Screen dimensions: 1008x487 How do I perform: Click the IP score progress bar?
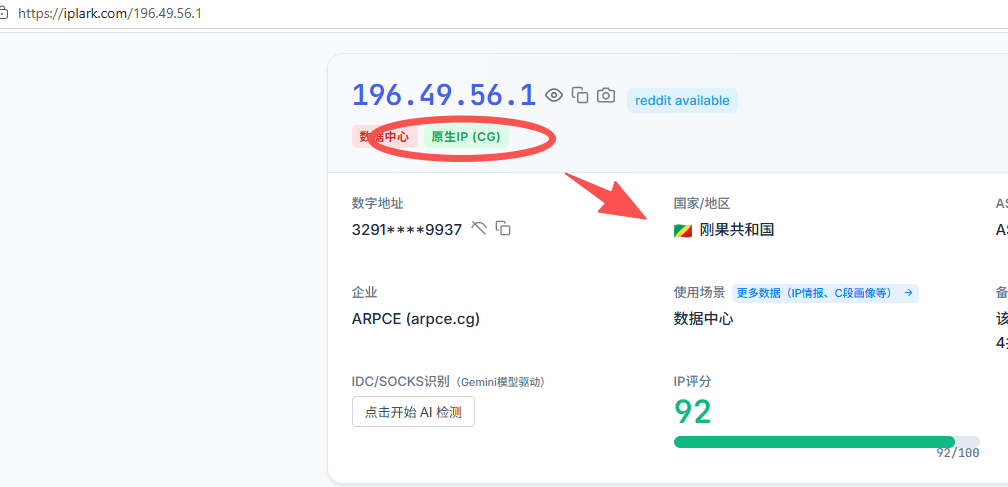tap(827, 442)
